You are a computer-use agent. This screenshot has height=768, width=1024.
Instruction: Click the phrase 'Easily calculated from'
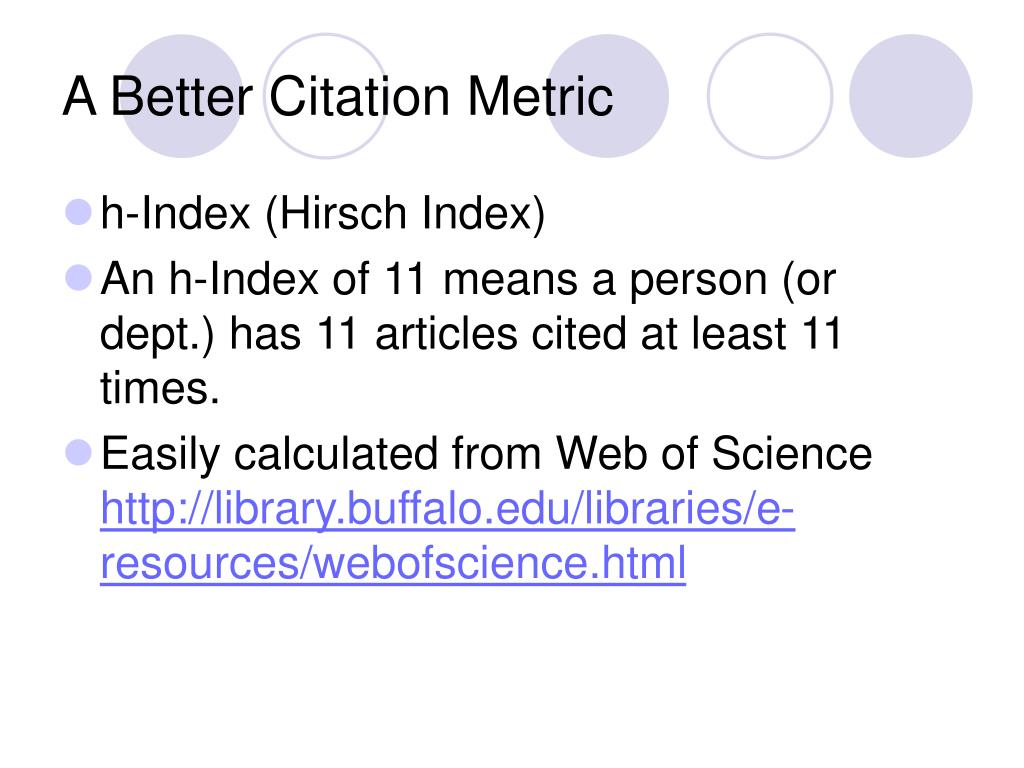(x=320, y=454)
